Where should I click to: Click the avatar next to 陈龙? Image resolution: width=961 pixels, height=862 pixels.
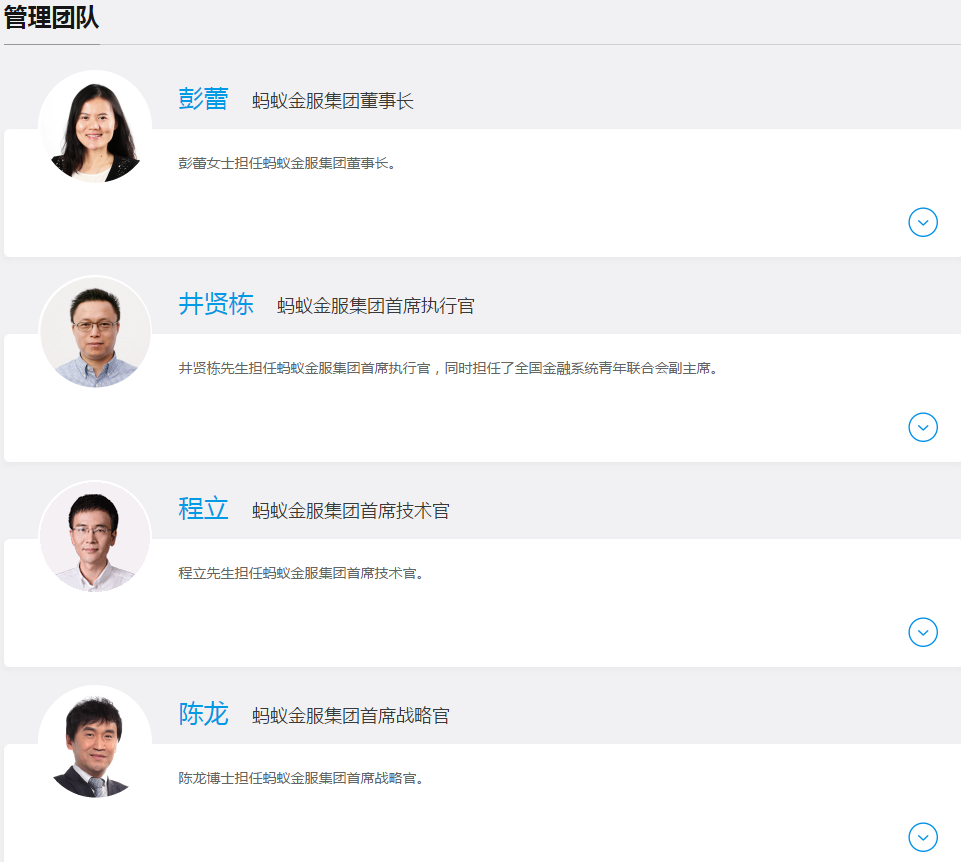pos(95,742)
